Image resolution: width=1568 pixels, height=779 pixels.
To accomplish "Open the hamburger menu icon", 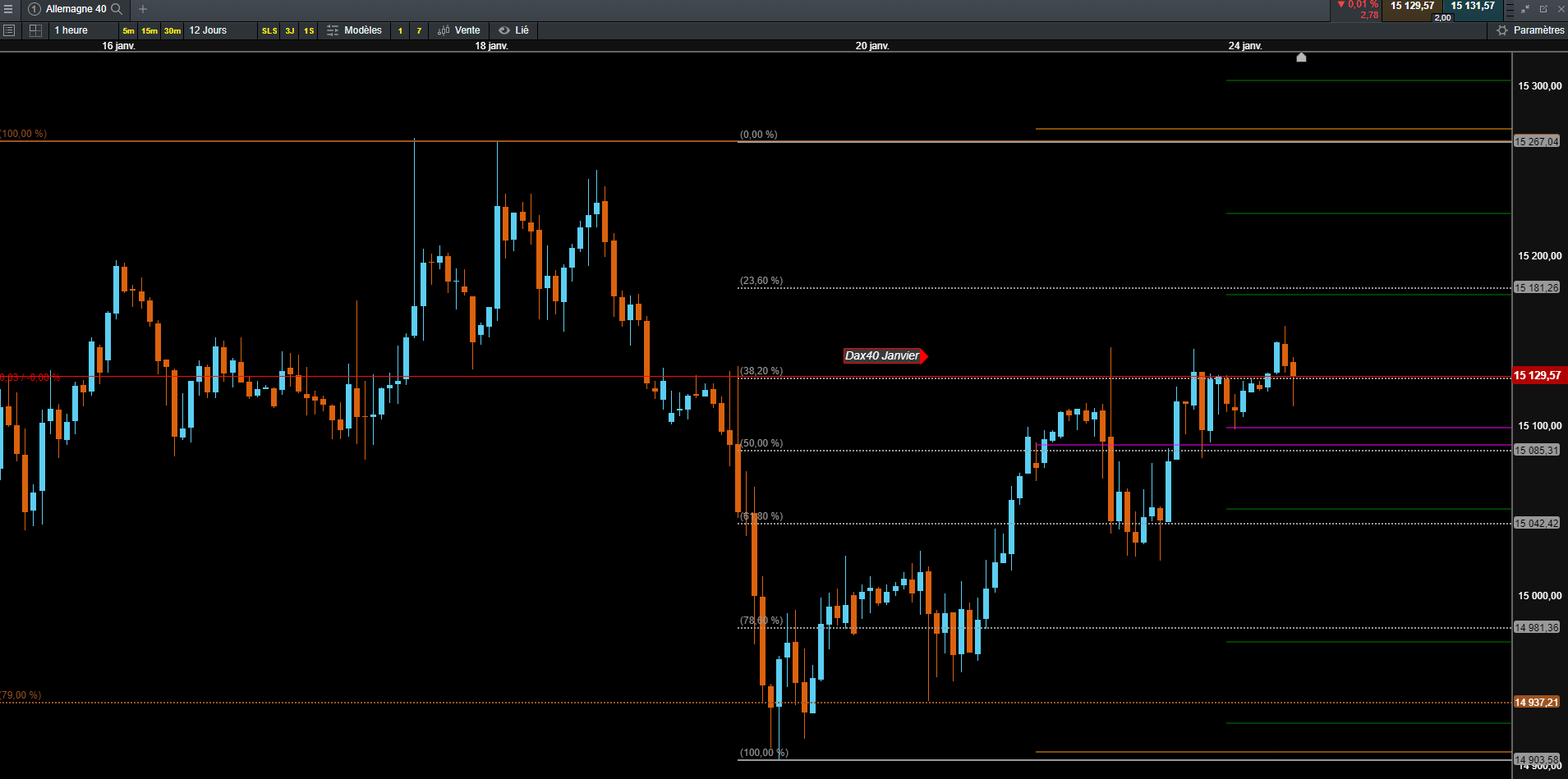I will point(8,9).
